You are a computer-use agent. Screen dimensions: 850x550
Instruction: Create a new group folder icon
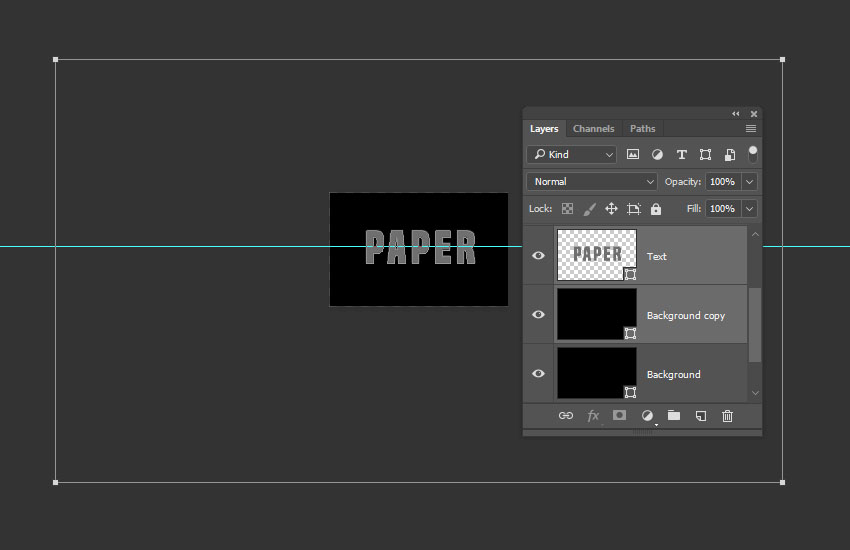coord(674,415)
